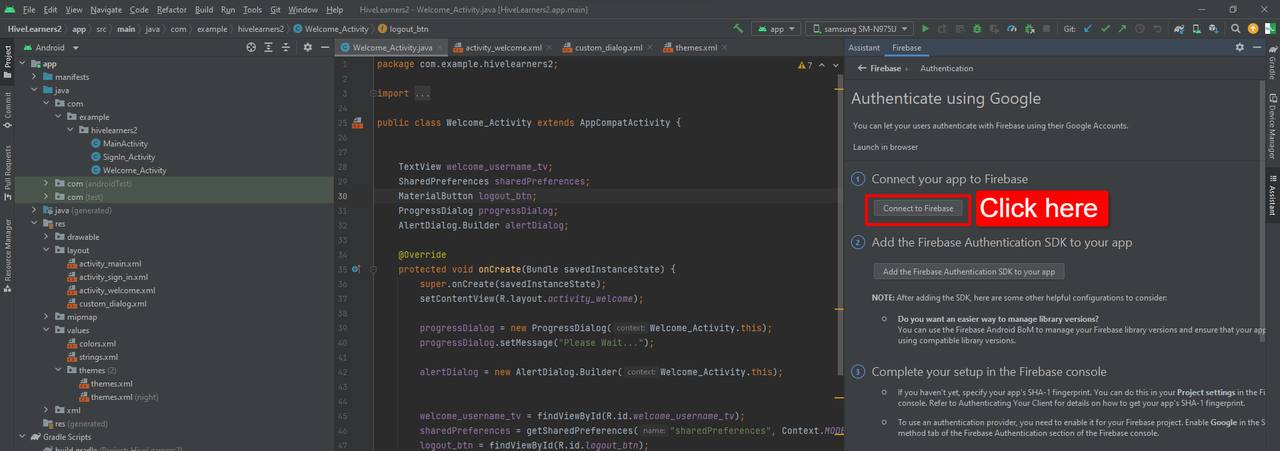Click Expand All icon in Project panel
Image resolution: width=1280 pixels, height=451 pixels.
click(270, 47)
